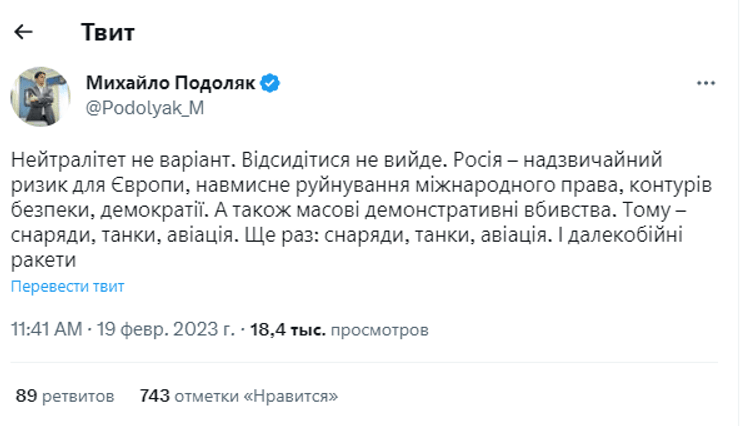Click the blue verified badge icon
Image resolution: width=740 pixels, height=426 pixels.
pyautogui.click(x=270, y=83)
